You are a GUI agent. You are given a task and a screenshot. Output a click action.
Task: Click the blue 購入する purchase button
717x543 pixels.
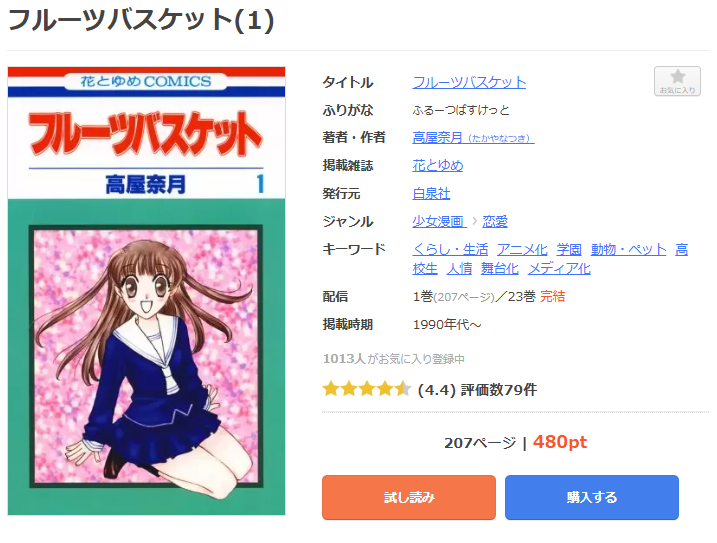tap(592, 497)
